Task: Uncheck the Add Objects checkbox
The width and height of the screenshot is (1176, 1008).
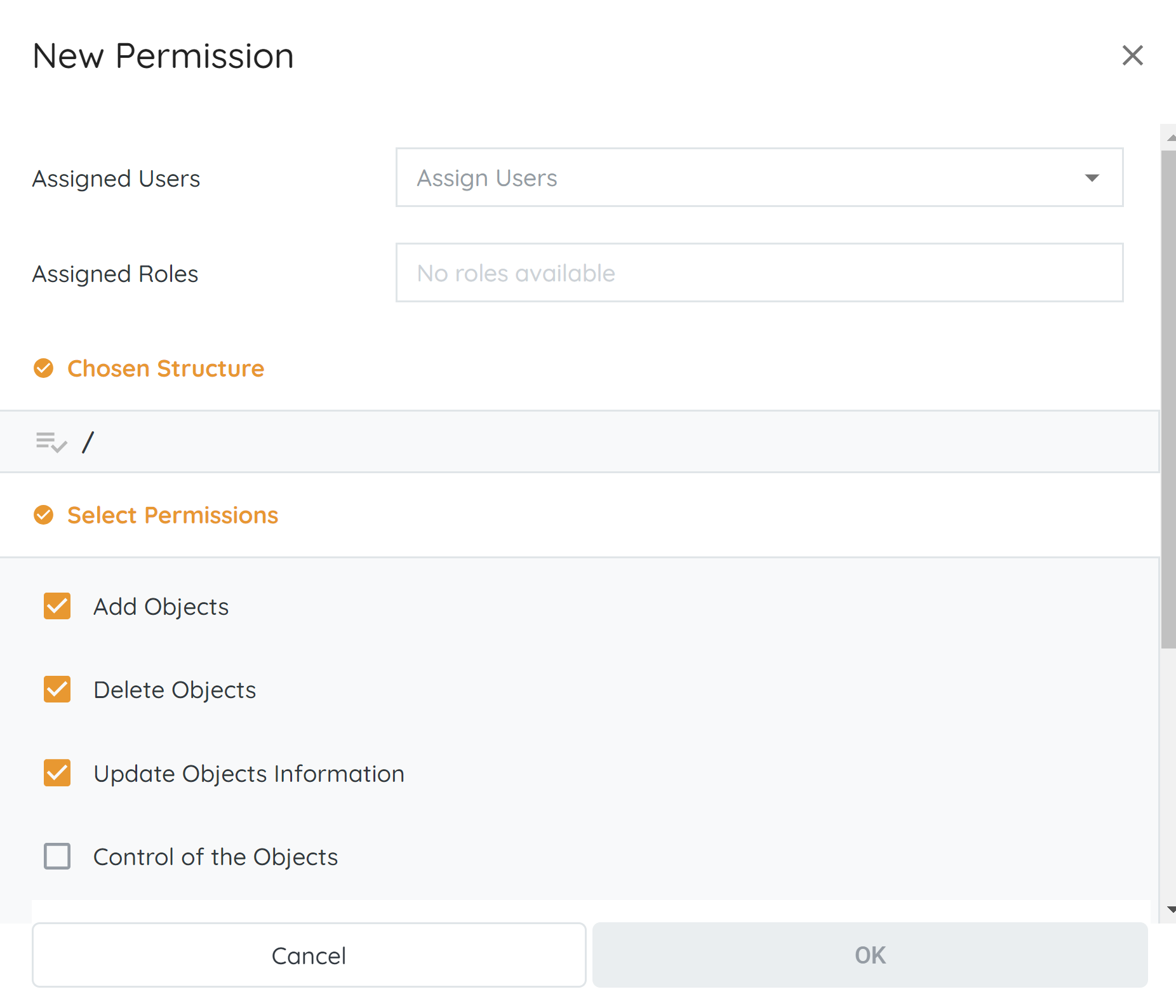Action: coord(57,607)
